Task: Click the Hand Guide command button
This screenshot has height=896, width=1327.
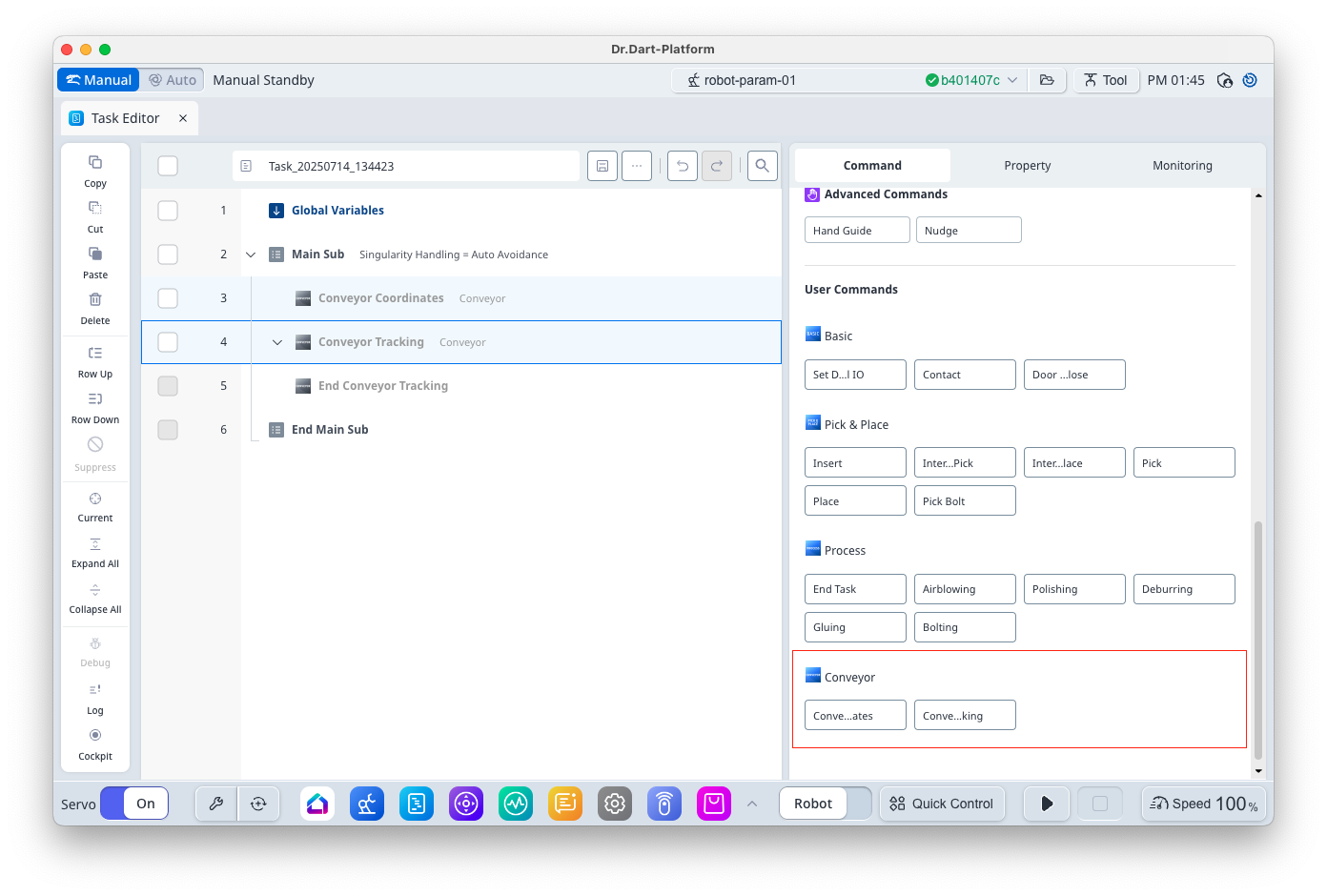Action: click(x=856, y=231)
